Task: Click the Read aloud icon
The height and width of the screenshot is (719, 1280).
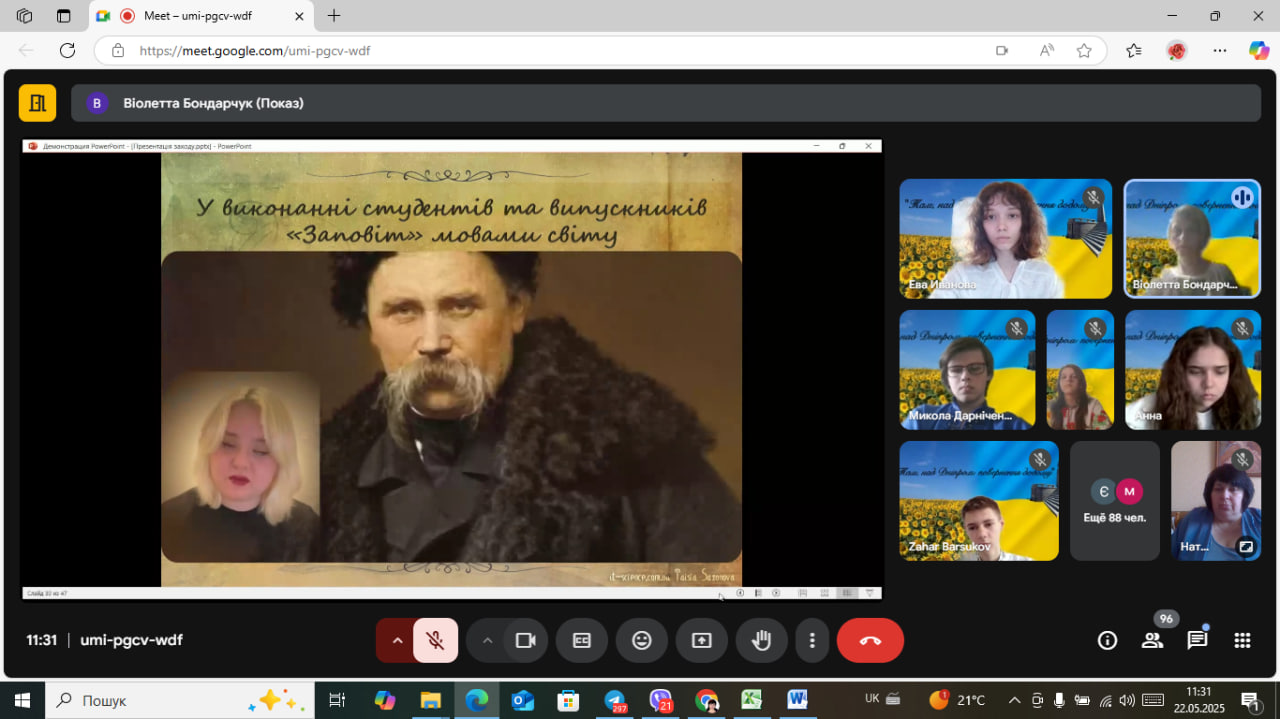Action: point(1047,50)
